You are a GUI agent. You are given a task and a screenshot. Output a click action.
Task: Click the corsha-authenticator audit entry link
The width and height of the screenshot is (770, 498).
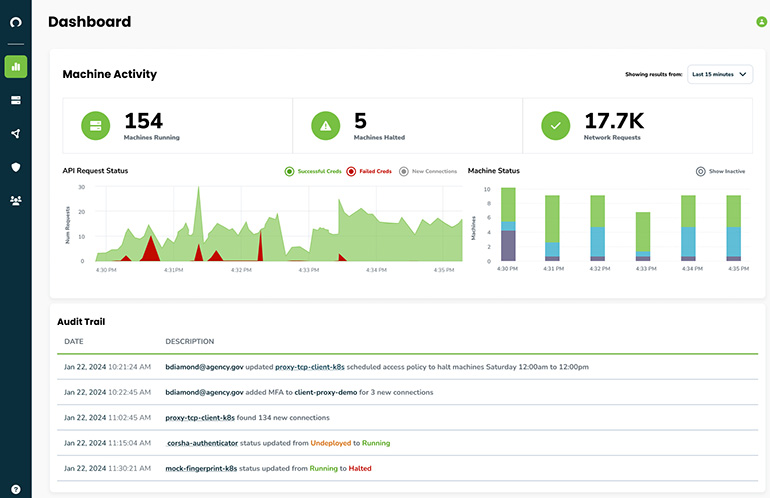206,442
